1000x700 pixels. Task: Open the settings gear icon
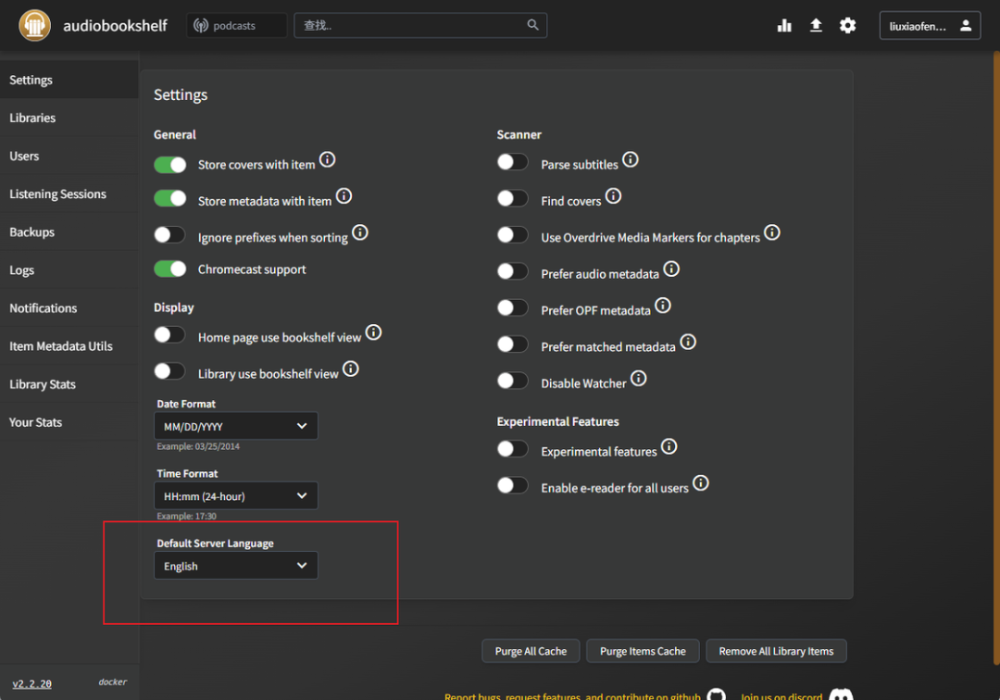pos(848,26)
